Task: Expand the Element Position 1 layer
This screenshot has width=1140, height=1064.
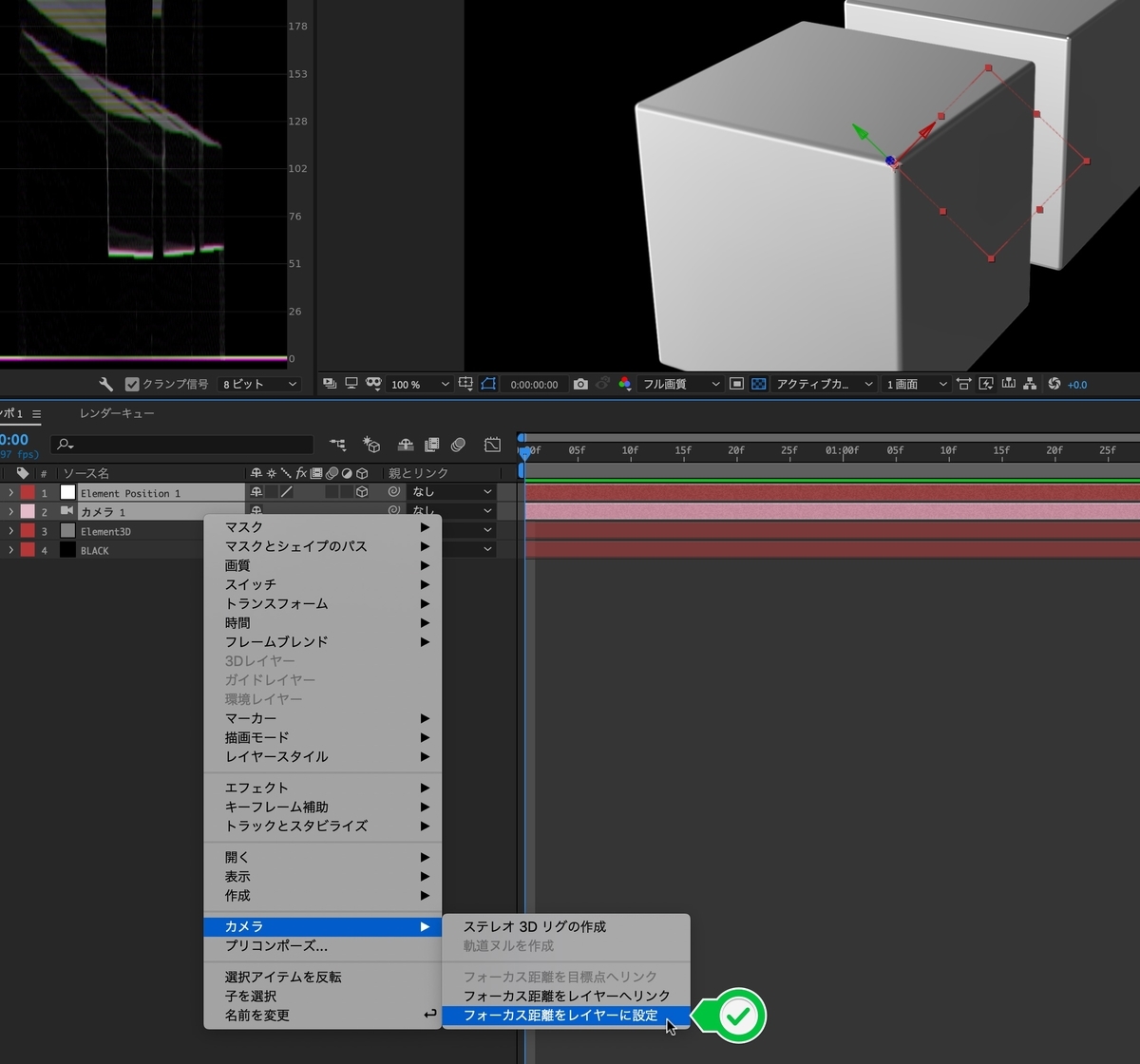Action: coord(10,492)
